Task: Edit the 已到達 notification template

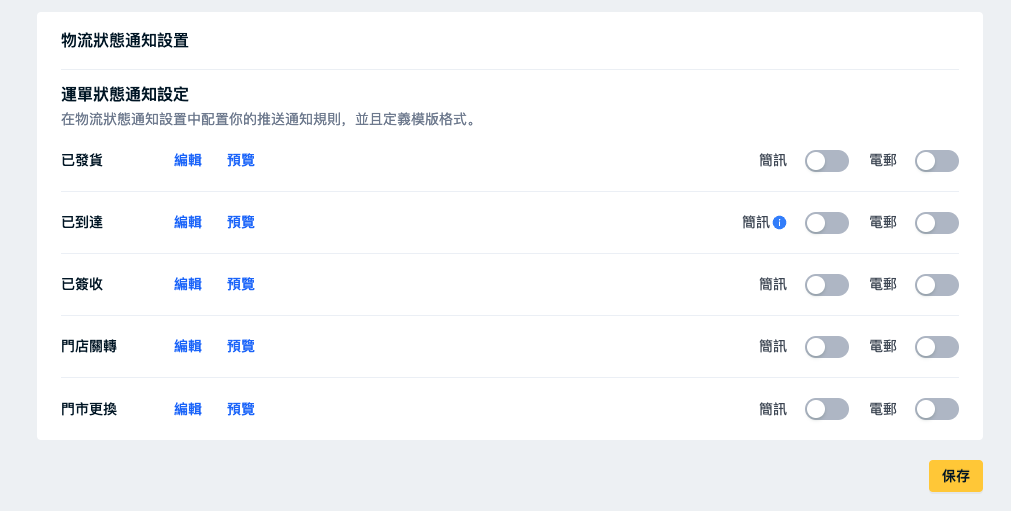Action: [x=188, y=222]
